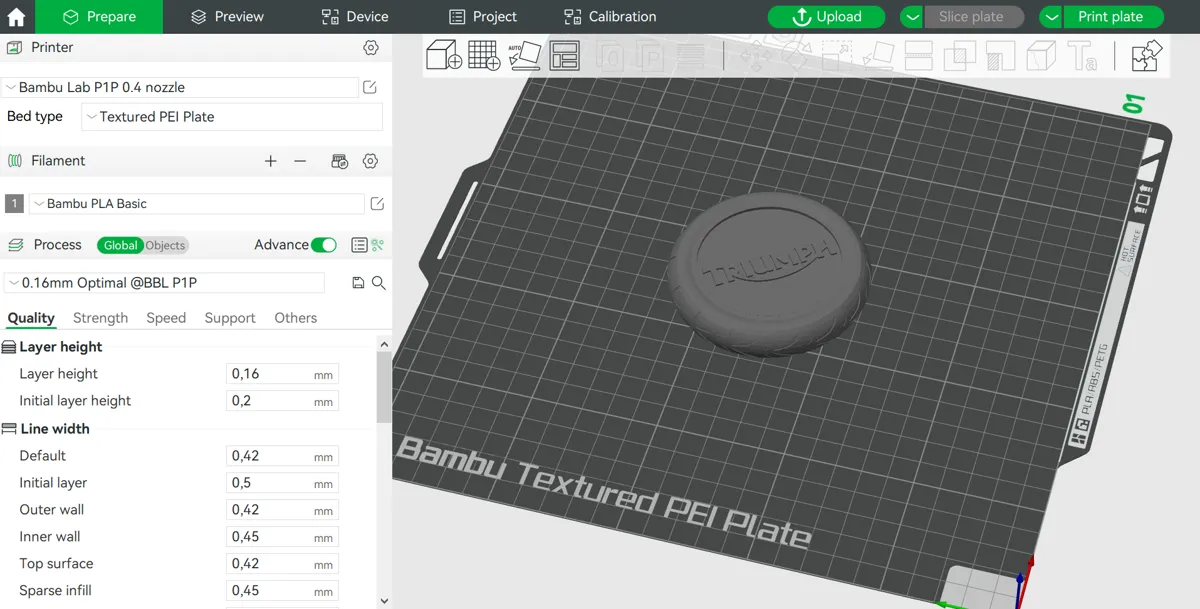Click the settings panel vertical scrollbar
The width and height of the screenshot is (1200, 609).
click(x=385, y=387)
